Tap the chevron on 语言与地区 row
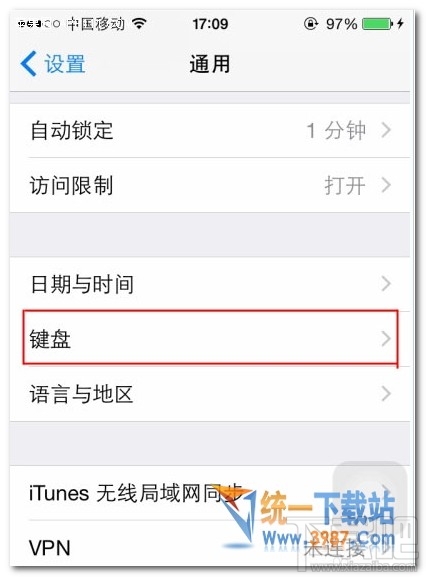 pyautogui.click(x=386, y=393)
